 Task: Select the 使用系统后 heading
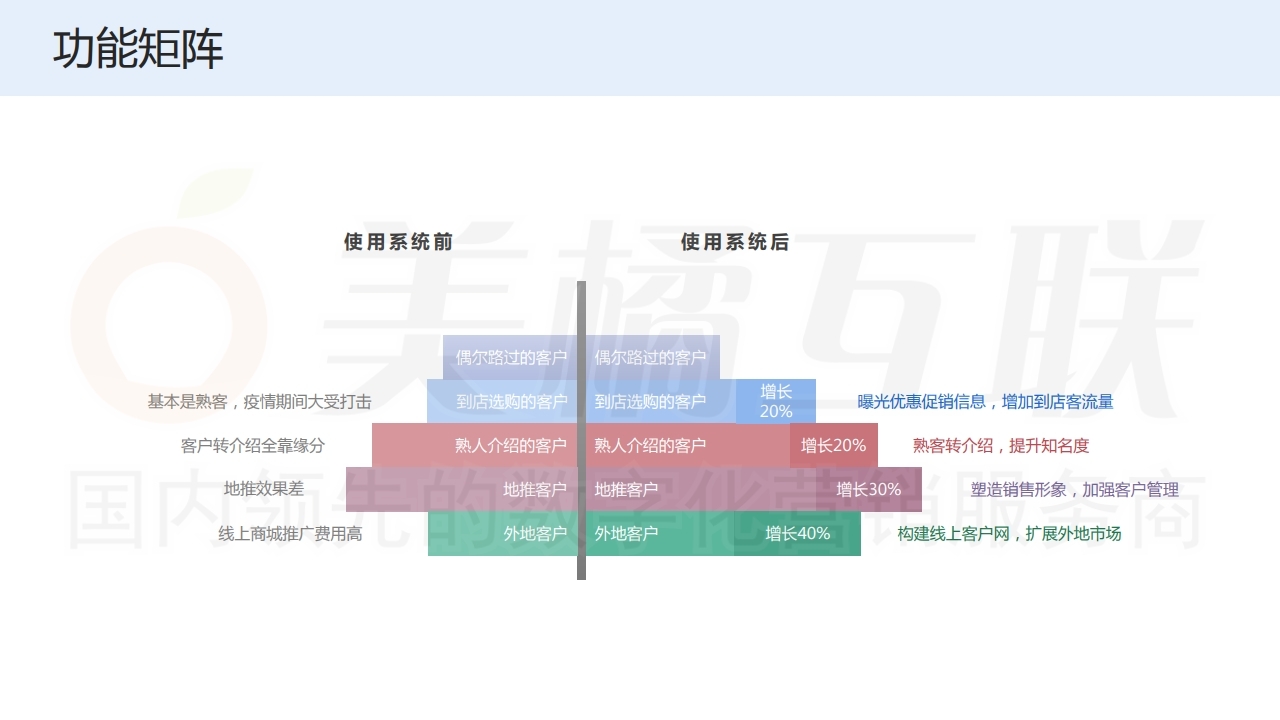(735, 242)
